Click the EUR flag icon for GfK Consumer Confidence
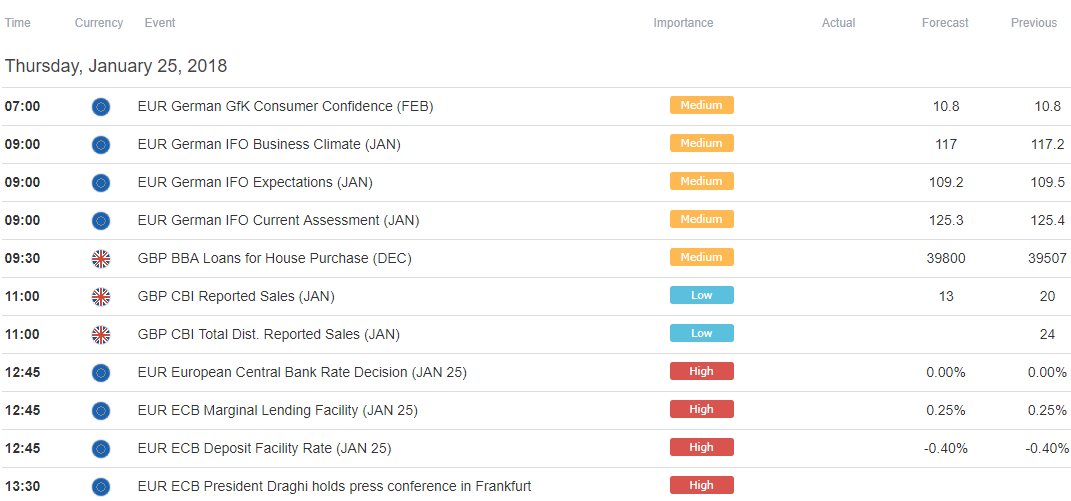Screen dimensions: 1071x501 [100, 107]
